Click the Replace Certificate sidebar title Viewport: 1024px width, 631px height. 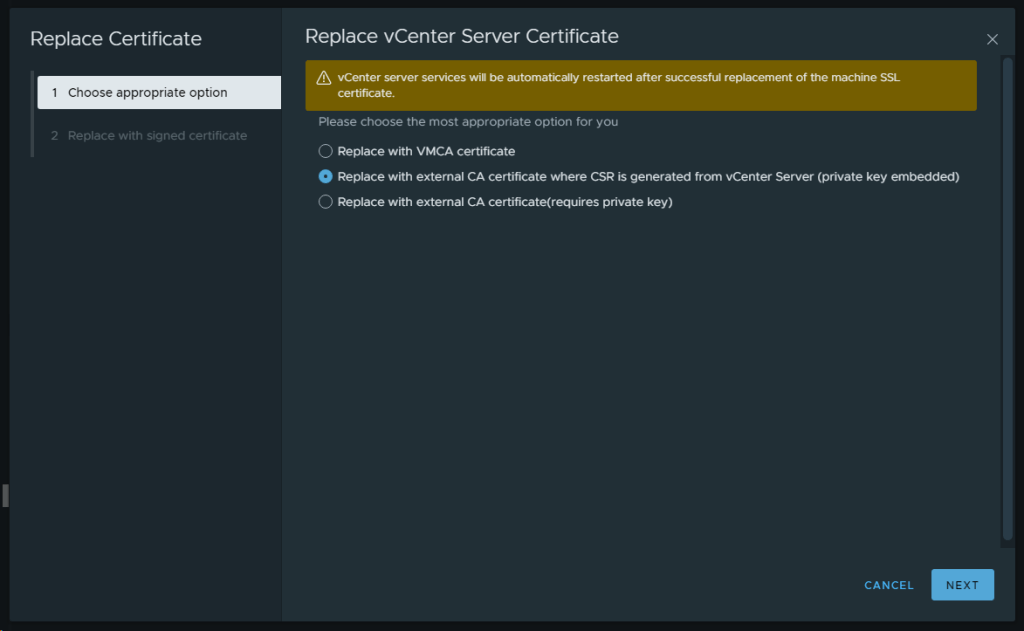click(116, 39)
